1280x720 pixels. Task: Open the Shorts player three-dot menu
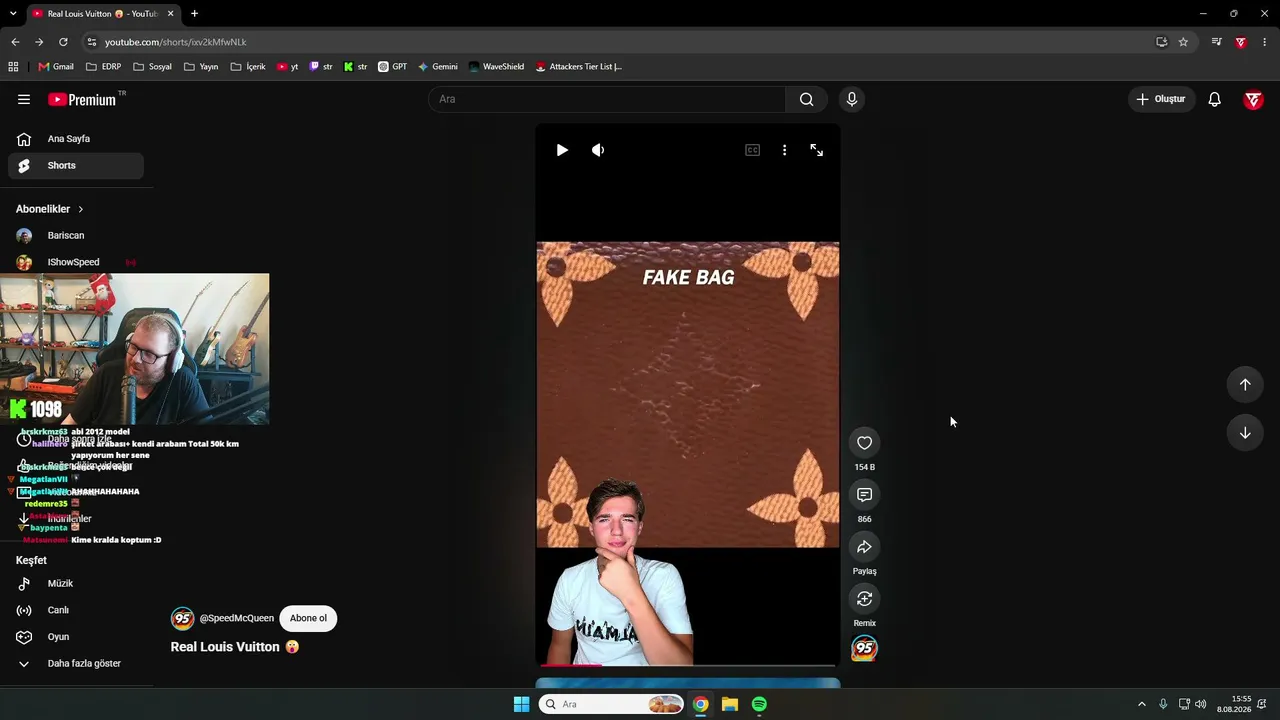coord(784,150)
